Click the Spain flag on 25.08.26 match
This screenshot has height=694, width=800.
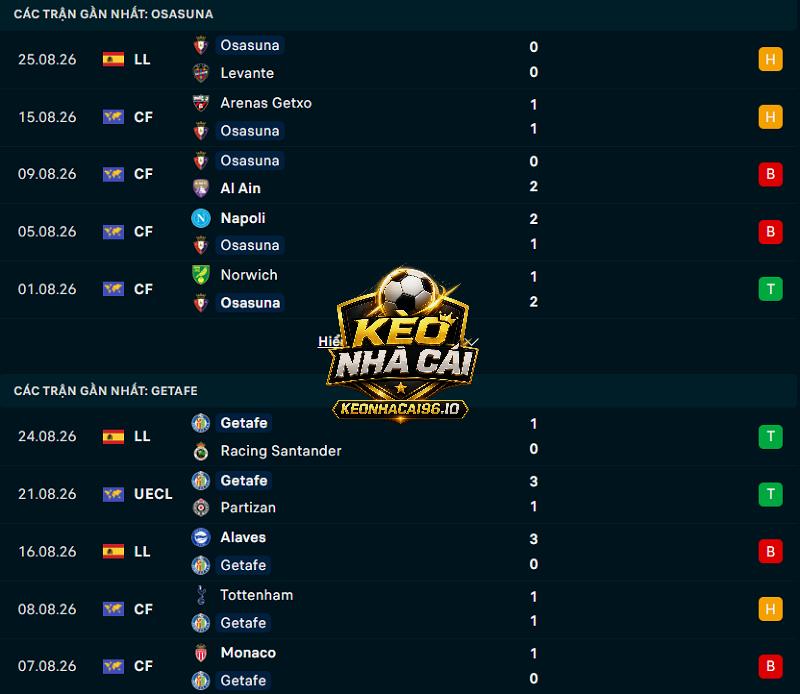pos(113,59)
